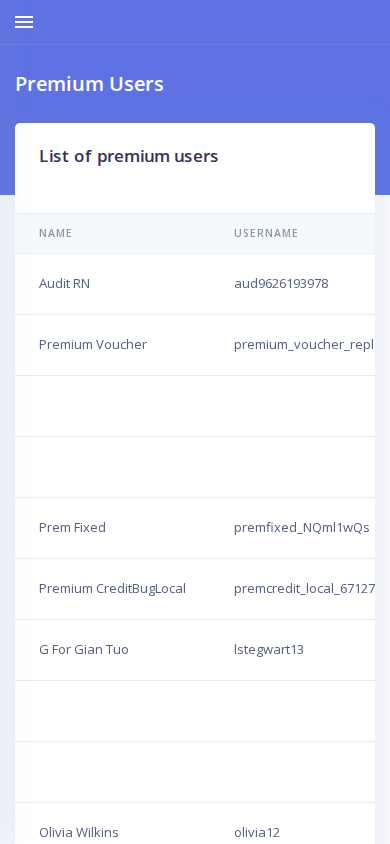Viewport: 390px width, 844px height.
Task: Select the Audit RN row name
Action: (64, 284)
